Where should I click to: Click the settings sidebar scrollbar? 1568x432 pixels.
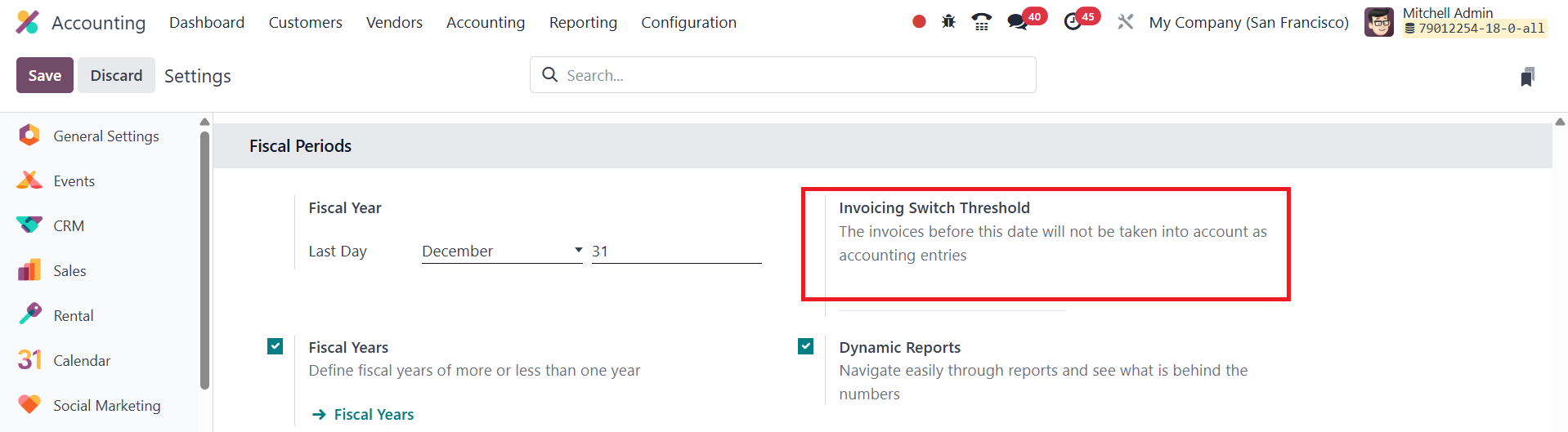click(x=204, y=261)
